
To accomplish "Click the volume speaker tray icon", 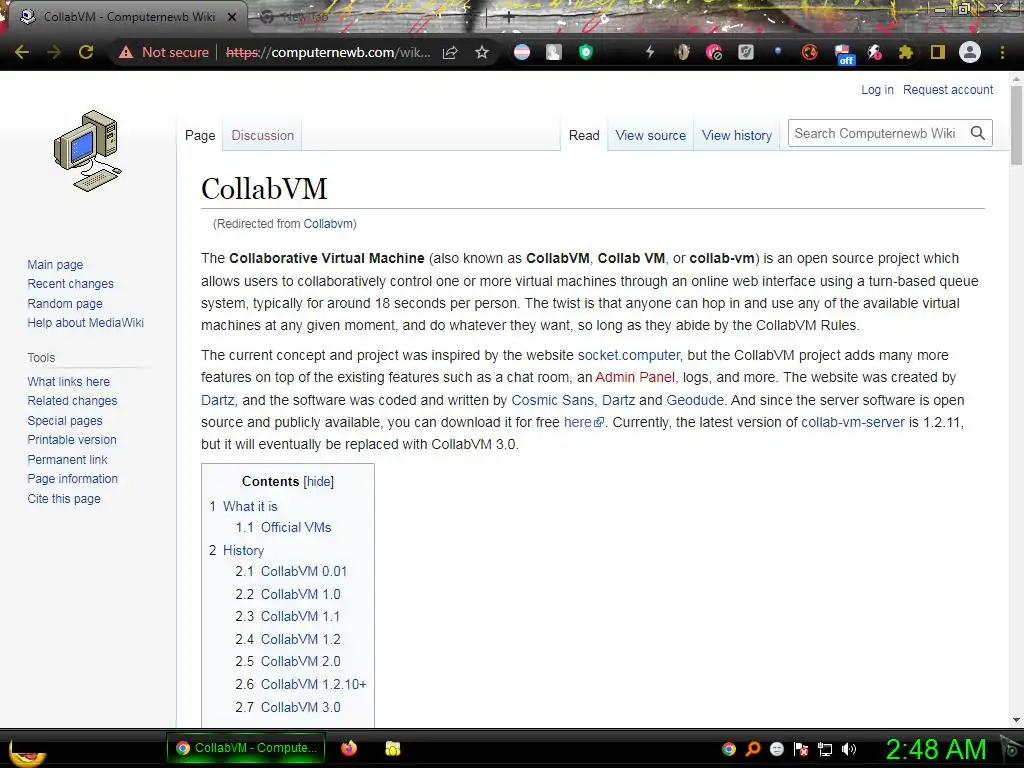I will [x=849, y=749].
